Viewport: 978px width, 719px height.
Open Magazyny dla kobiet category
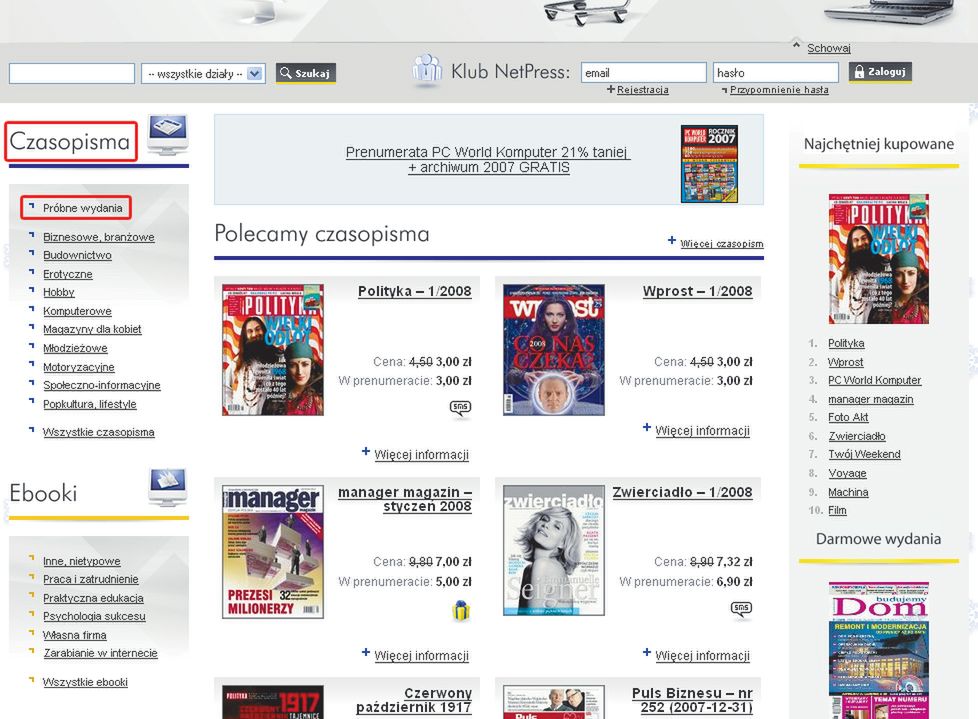click(92, 329)
